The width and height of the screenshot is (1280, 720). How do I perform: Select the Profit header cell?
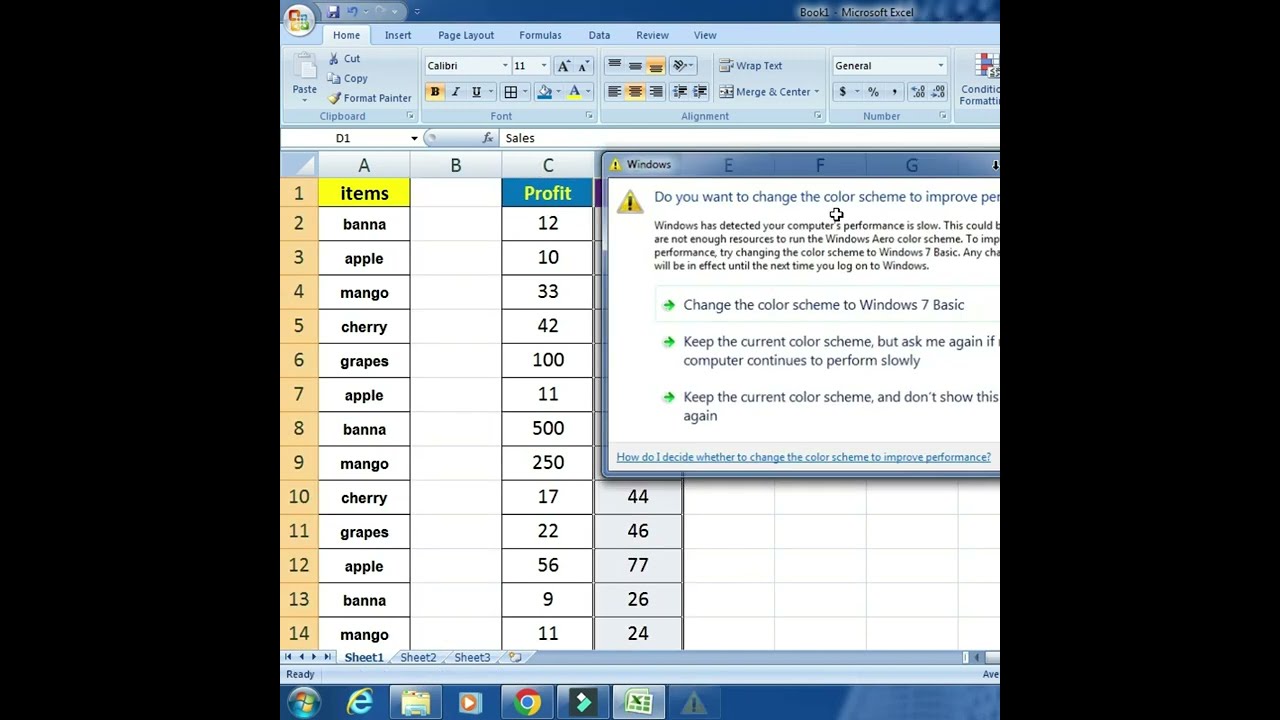tap(547, 193)
